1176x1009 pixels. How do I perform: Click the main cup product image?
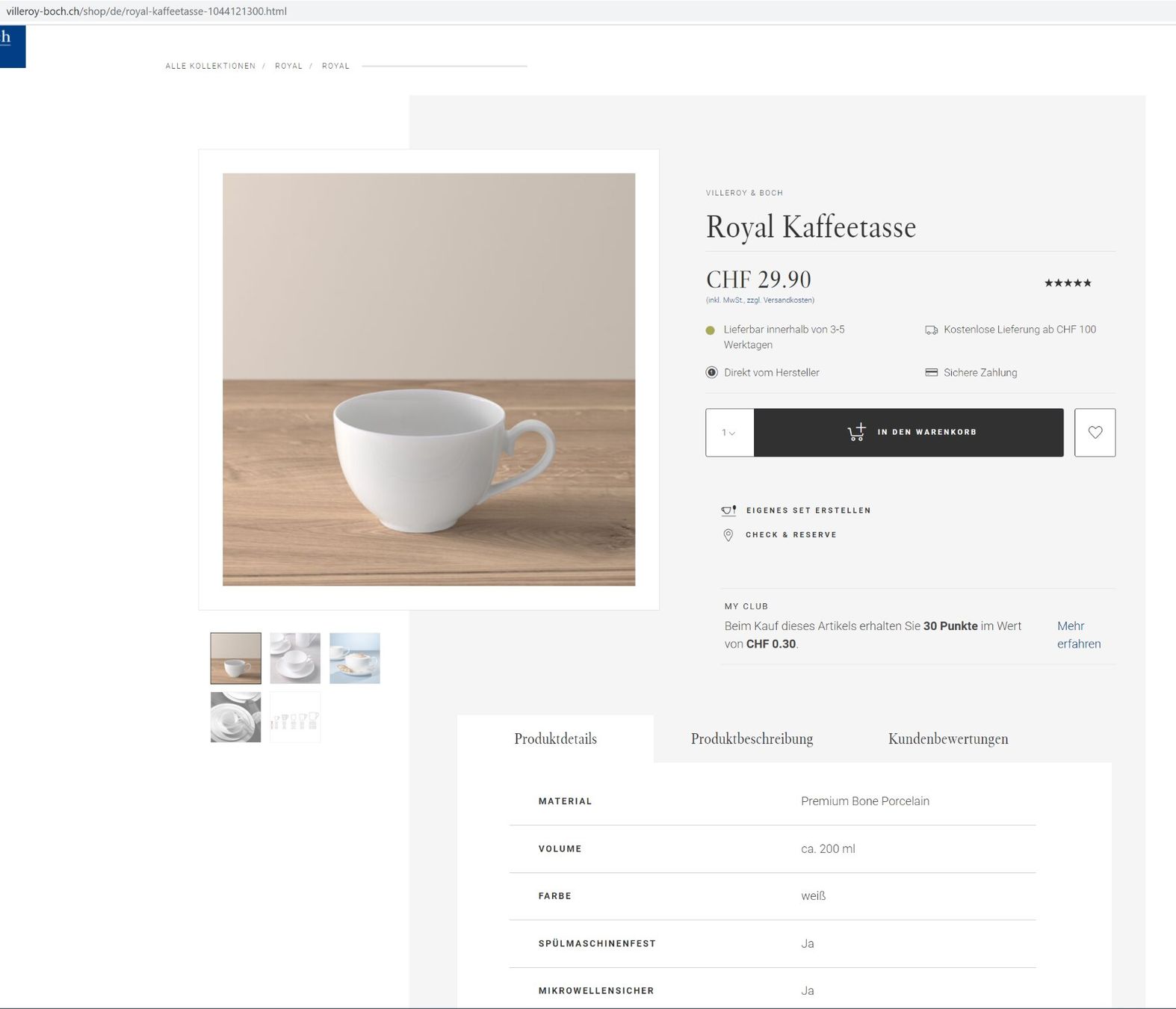[429, 380]
